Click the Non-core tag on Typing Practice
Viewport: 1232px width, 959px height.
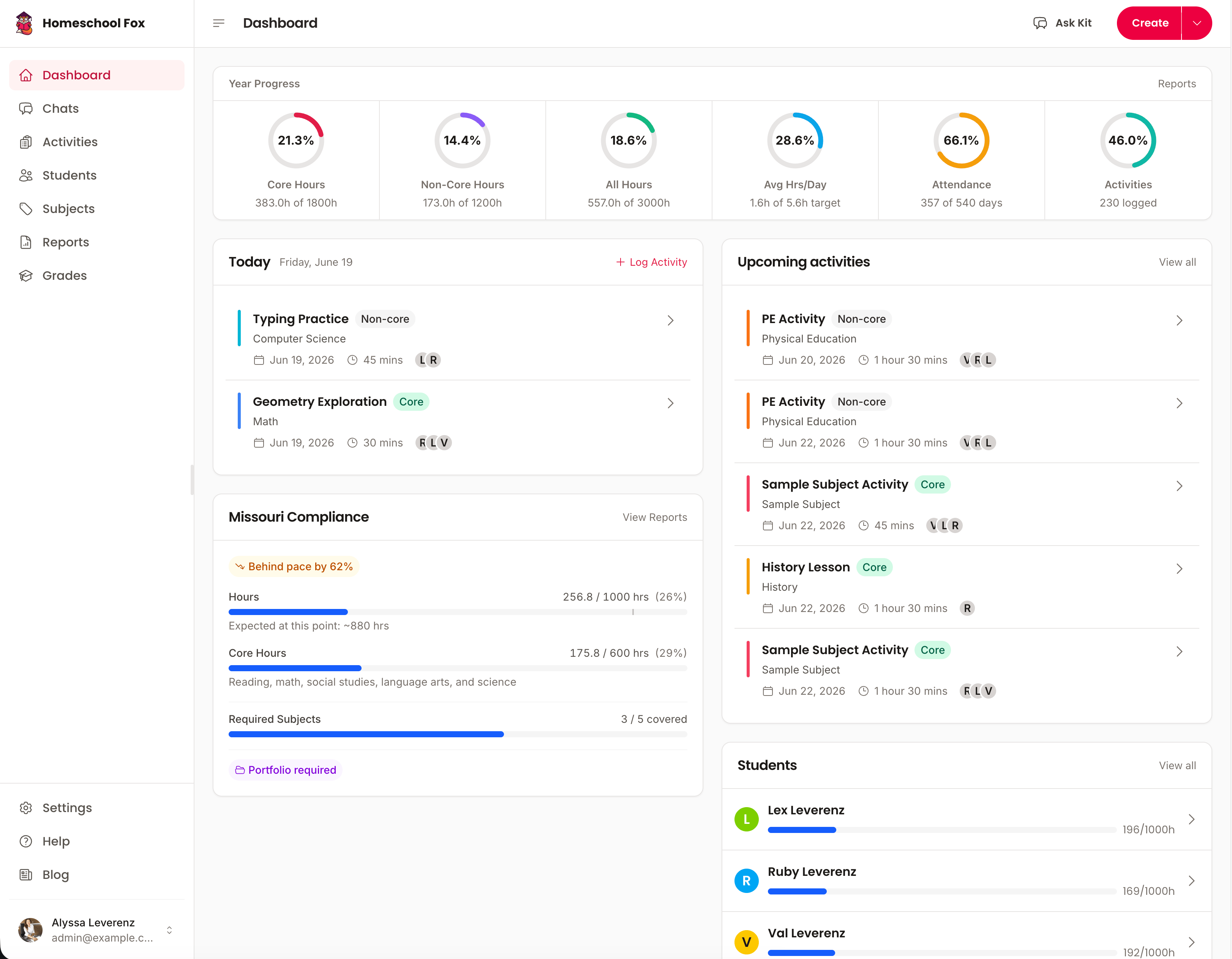385,319
